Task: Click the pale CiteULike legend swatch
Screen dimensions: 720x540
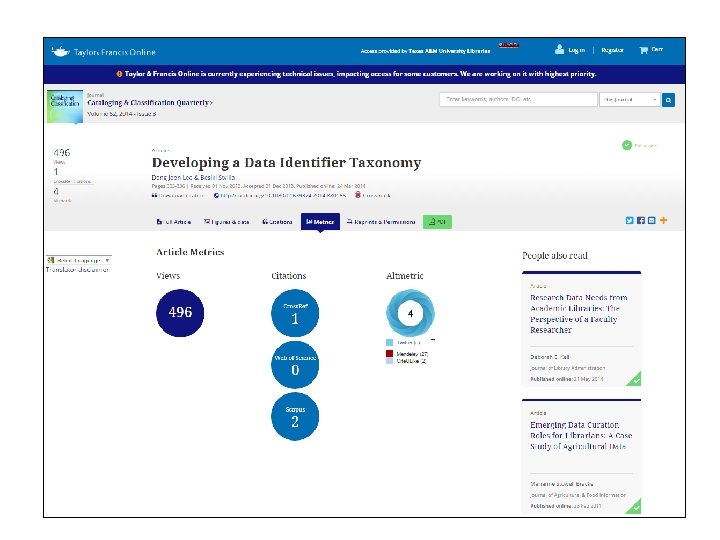Action: click(389, 361)
